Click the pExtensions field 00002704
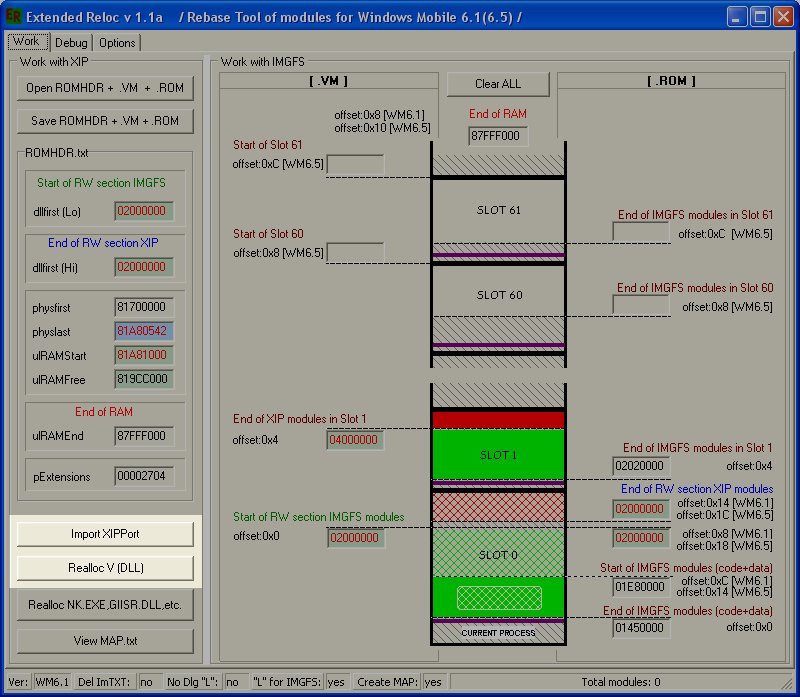The image size is (800, 697). point(144,477)
